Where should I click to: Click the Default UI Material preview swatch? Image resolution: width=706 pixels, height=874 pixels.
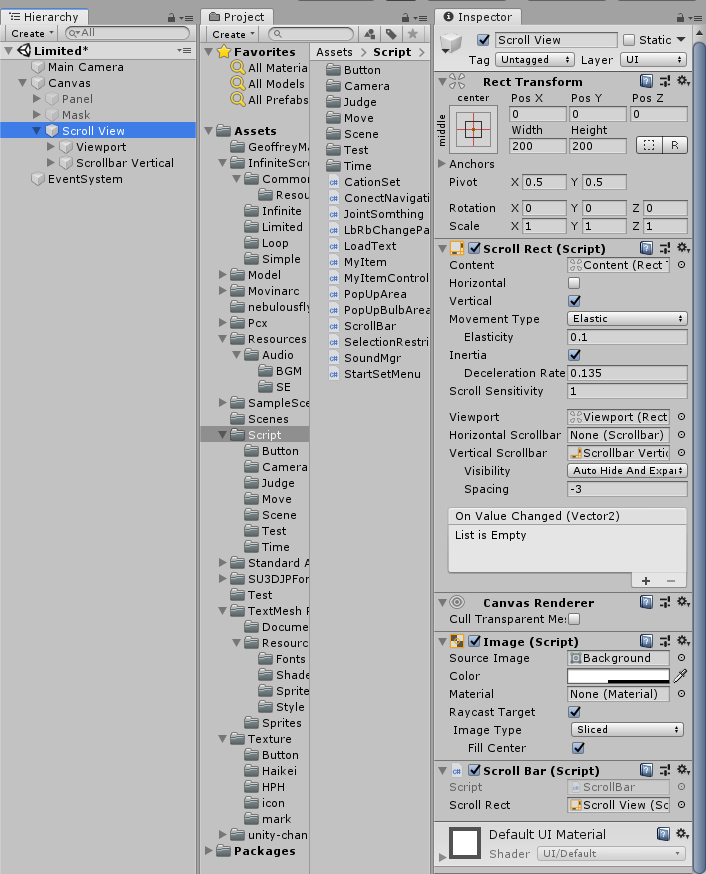pyautogui.click(x=465, y=842)
